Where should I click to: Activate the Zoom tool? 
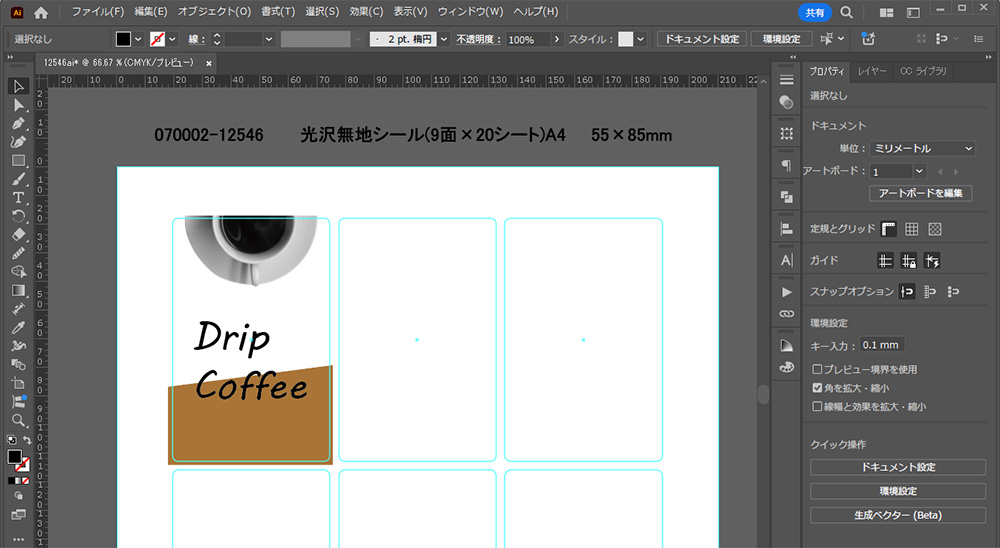pyautogui.click(x=18, y=420)
